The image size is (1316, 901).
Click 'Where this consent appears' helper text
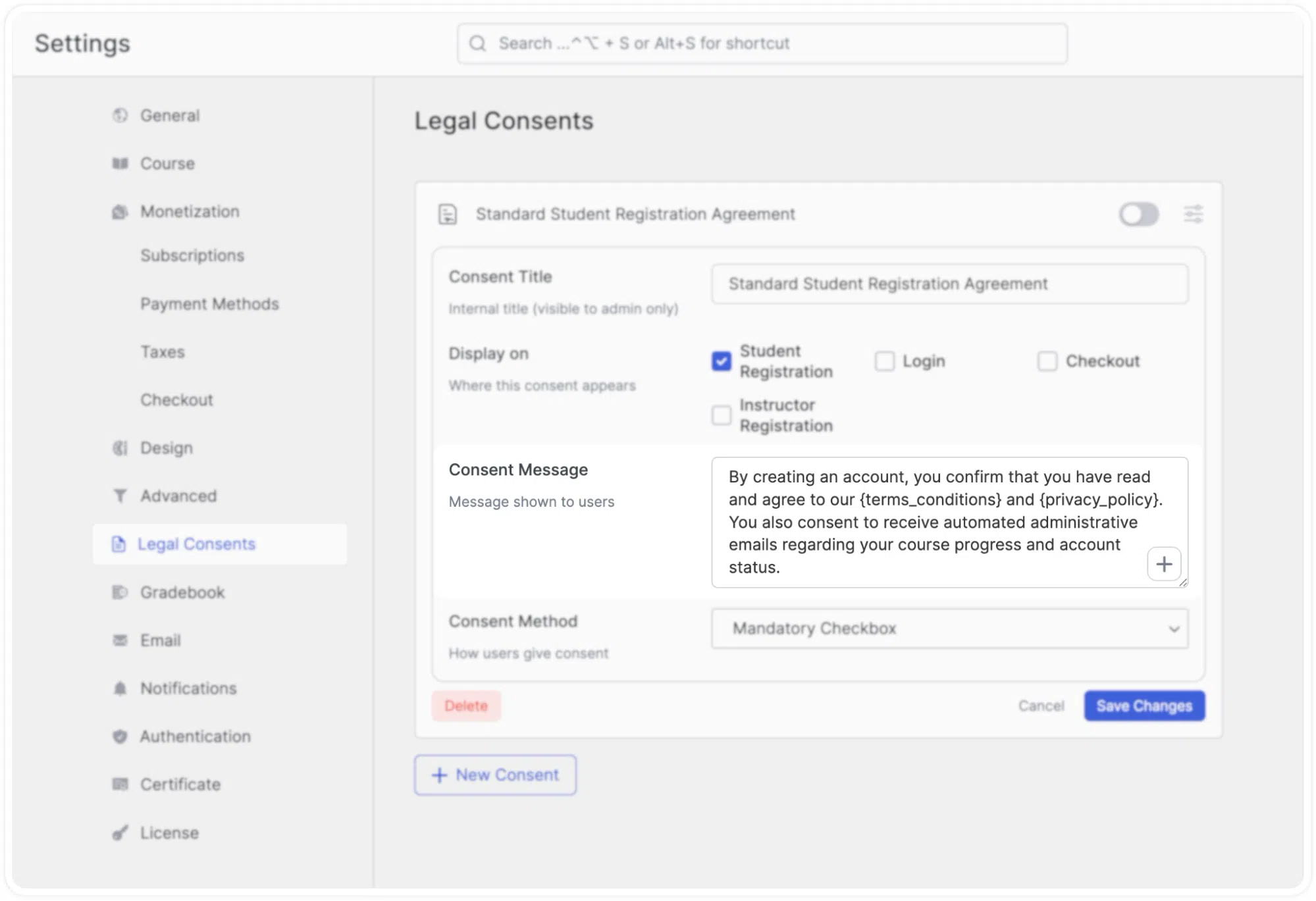click(542, 385)
